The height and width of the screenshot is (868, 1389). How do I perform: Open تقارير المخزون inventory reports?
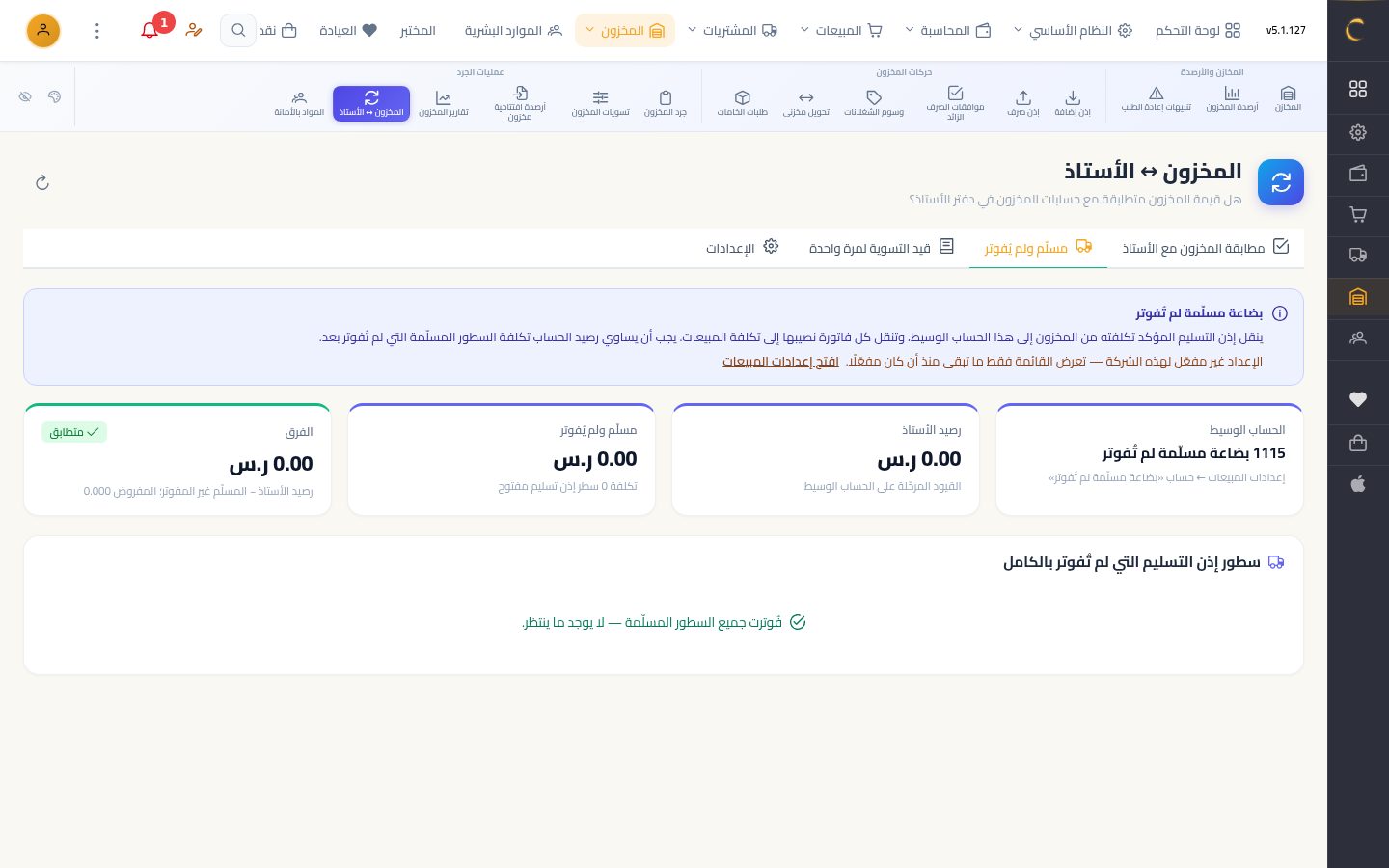pos(444,102)
